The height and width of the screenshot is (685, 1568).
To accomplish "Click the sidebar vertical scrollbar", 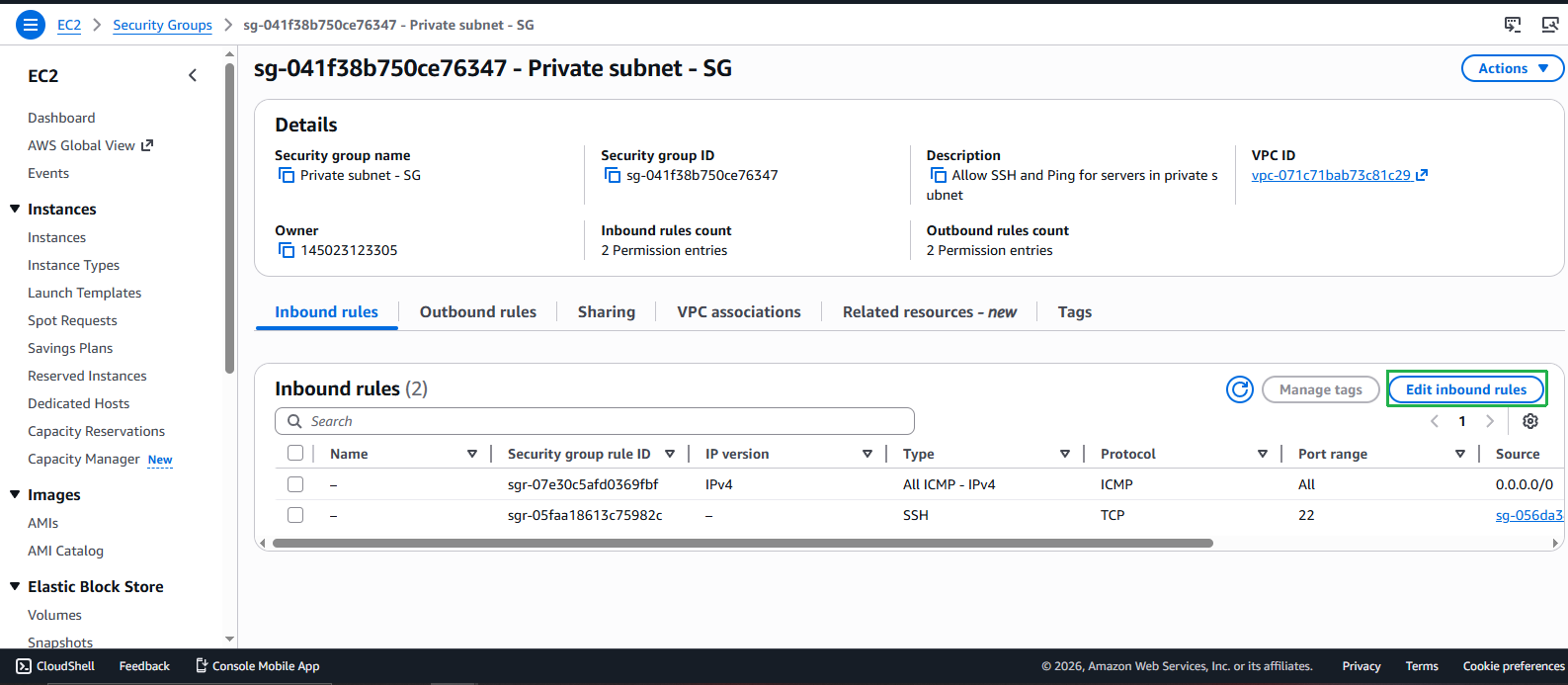I will (x=229, y=217).
